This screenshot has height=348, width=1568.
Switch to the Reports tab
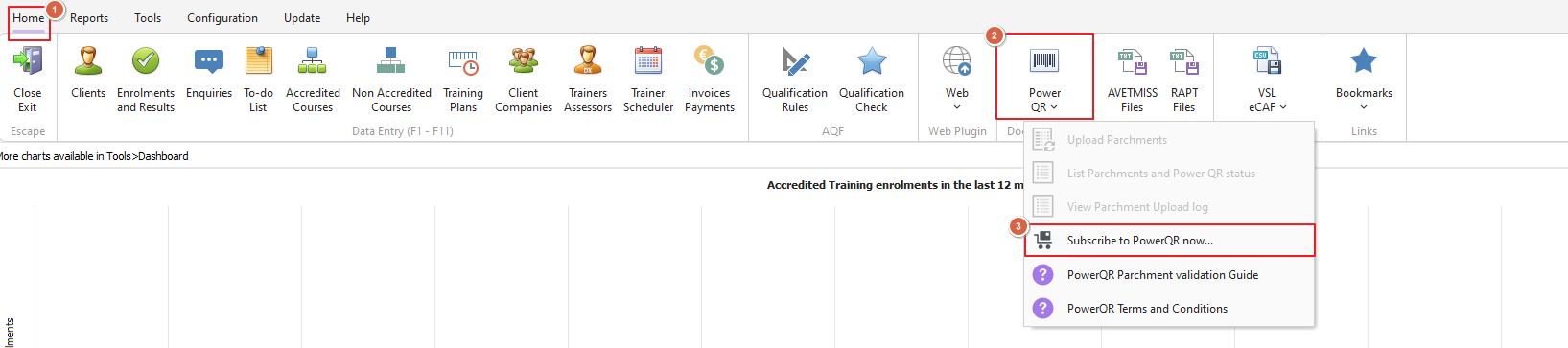(x=89, y=18)
